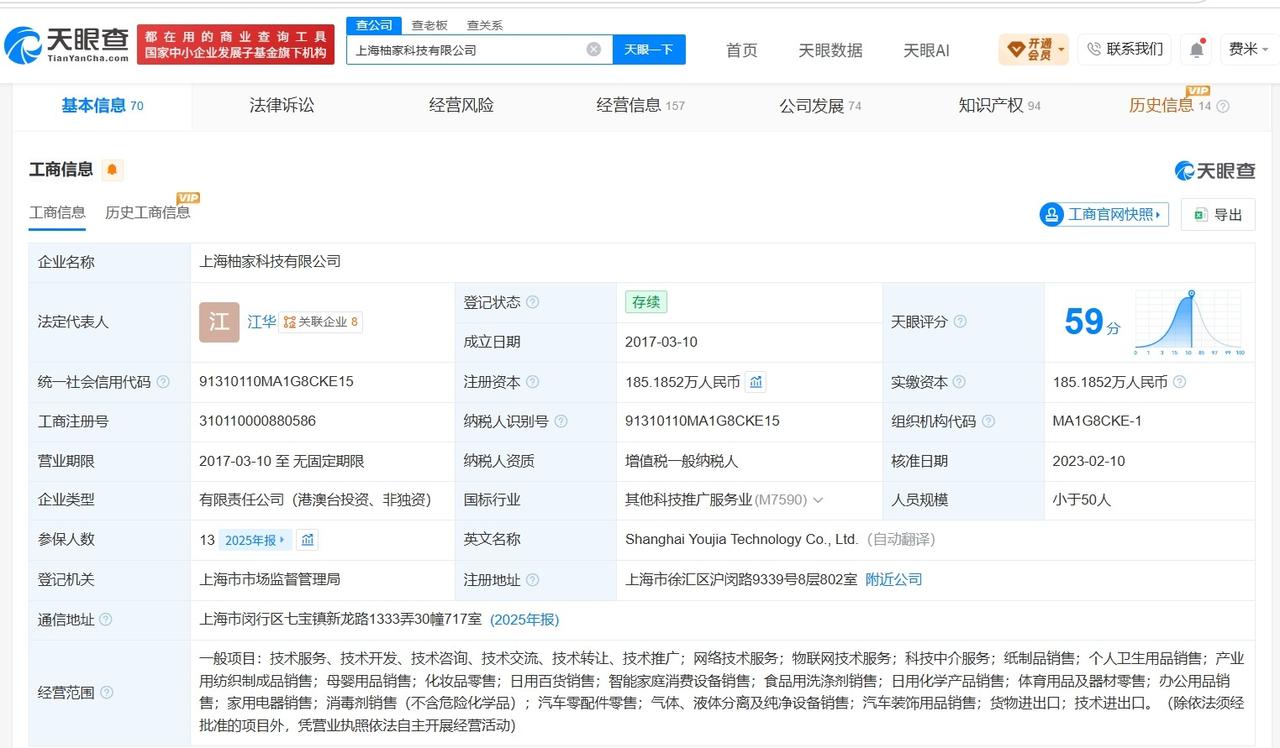
Task: Click the credit code 91310110MA1G8CKE15 value
Action: click(276, 382)
